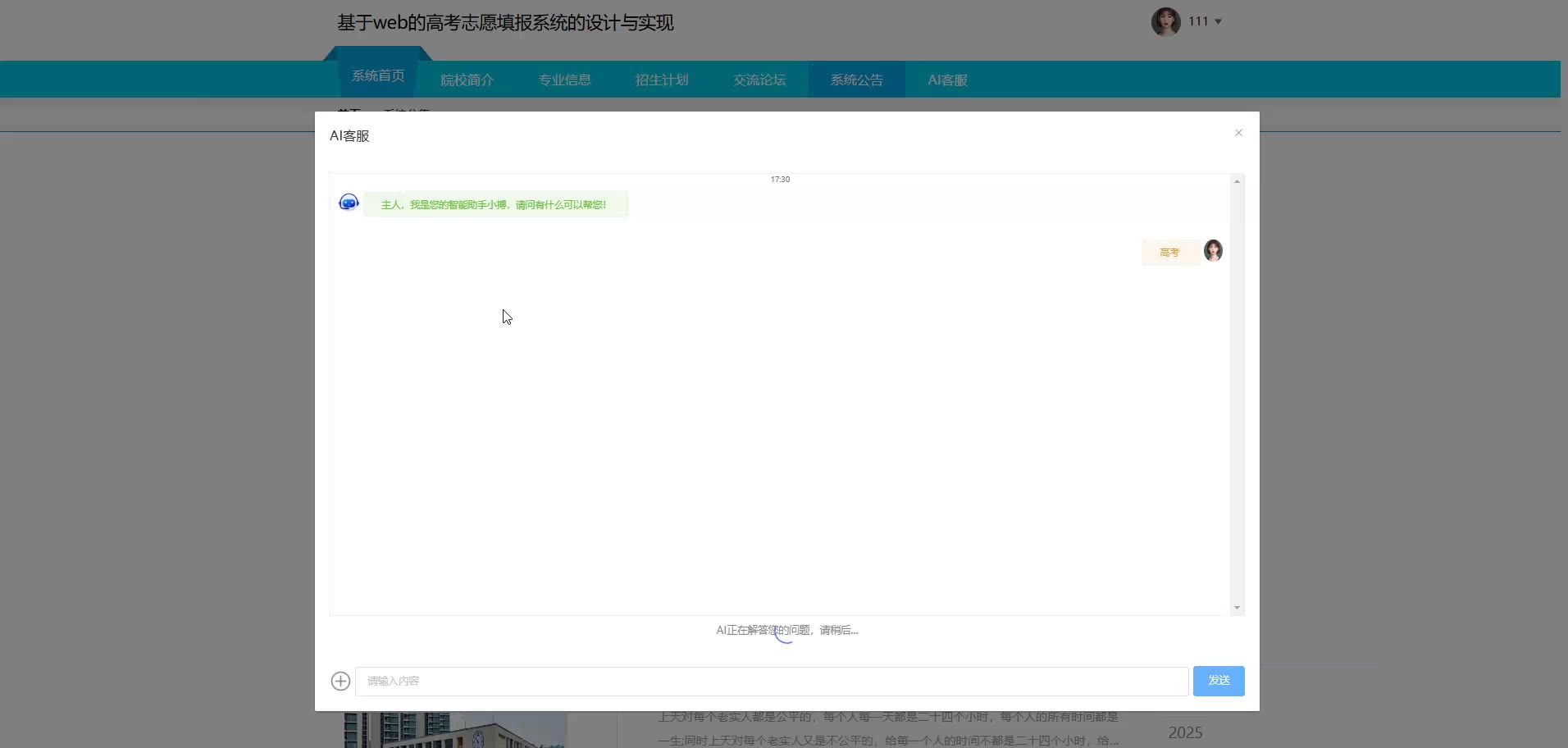The height and width of the screenshot is (748, 1568).
Task: Open the 专业信息 navigation tab
Action: [x=565, y=80]
